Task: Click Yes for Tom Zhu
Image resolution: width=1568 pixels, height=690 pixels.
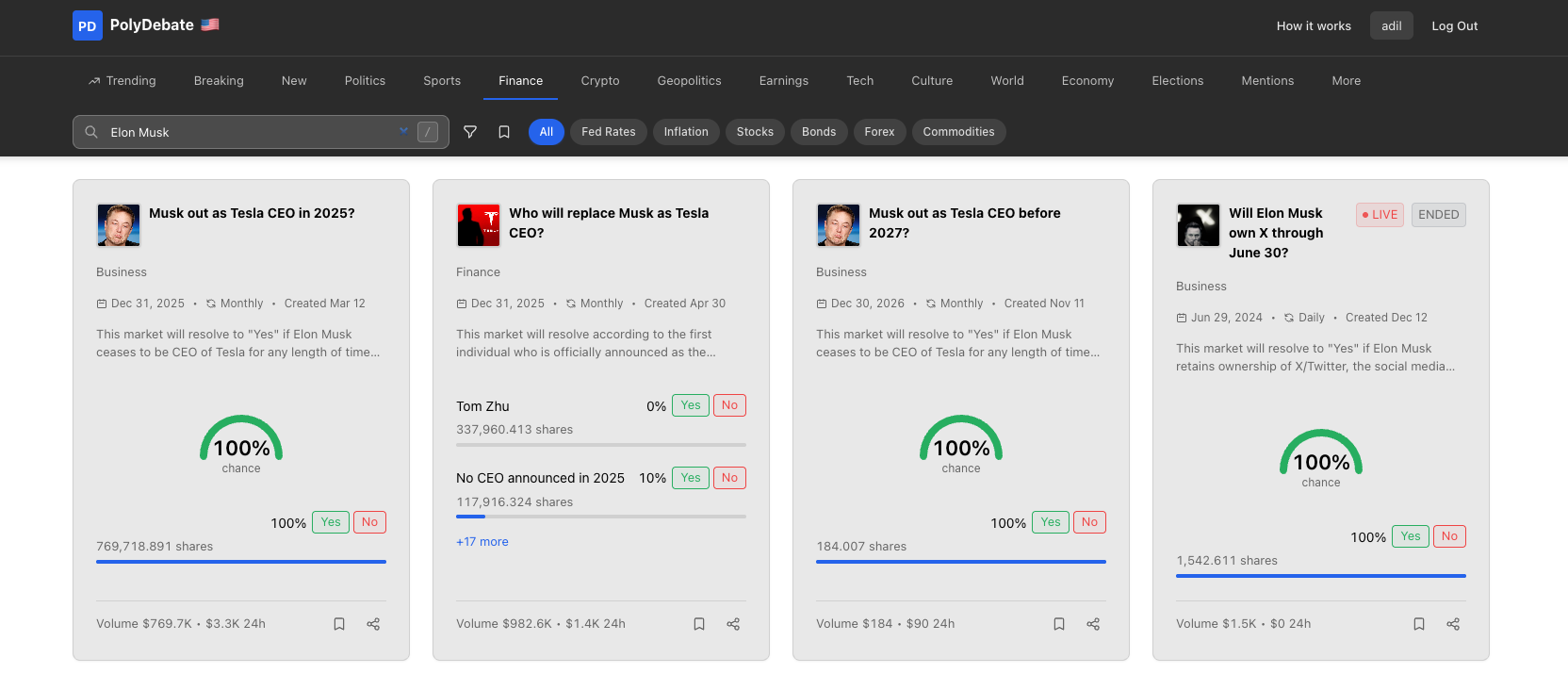Action: tap(691, 405)
